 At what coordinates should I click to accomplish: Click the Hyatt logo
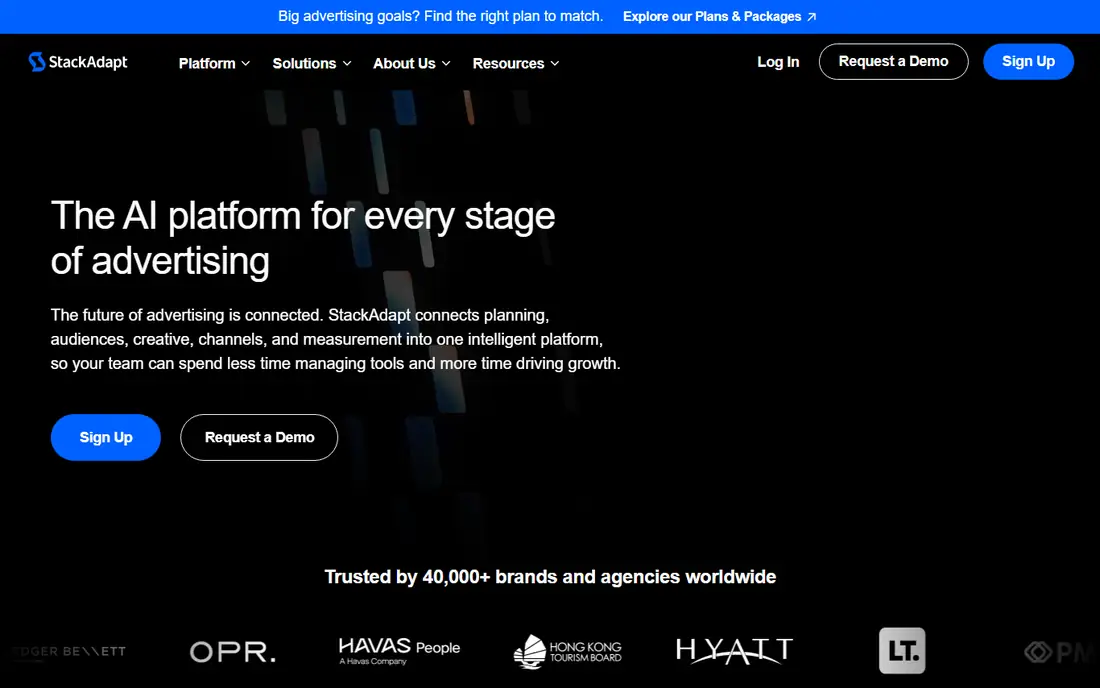coord(735,651)
